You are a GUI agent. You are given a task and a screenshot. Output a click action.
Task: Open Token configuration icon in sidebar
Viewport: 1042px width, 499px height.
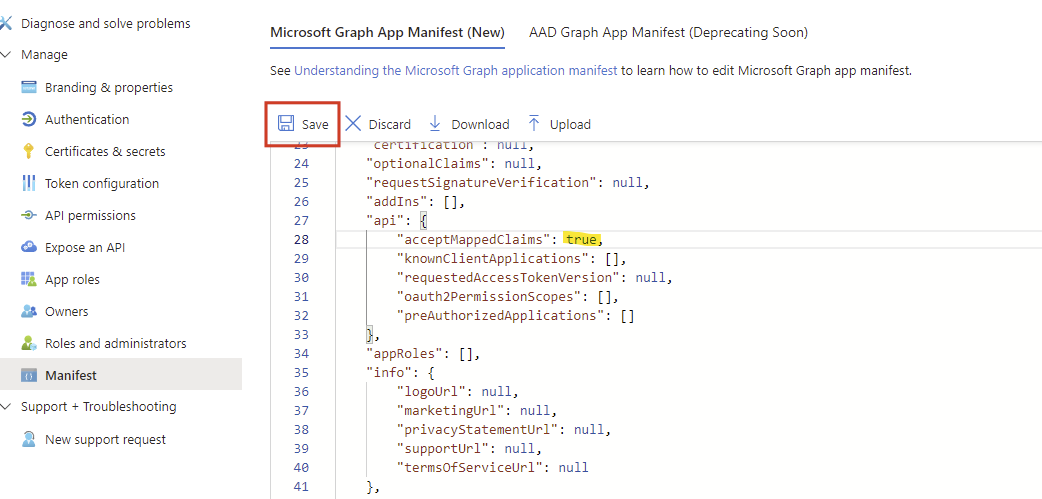point(28,183)
